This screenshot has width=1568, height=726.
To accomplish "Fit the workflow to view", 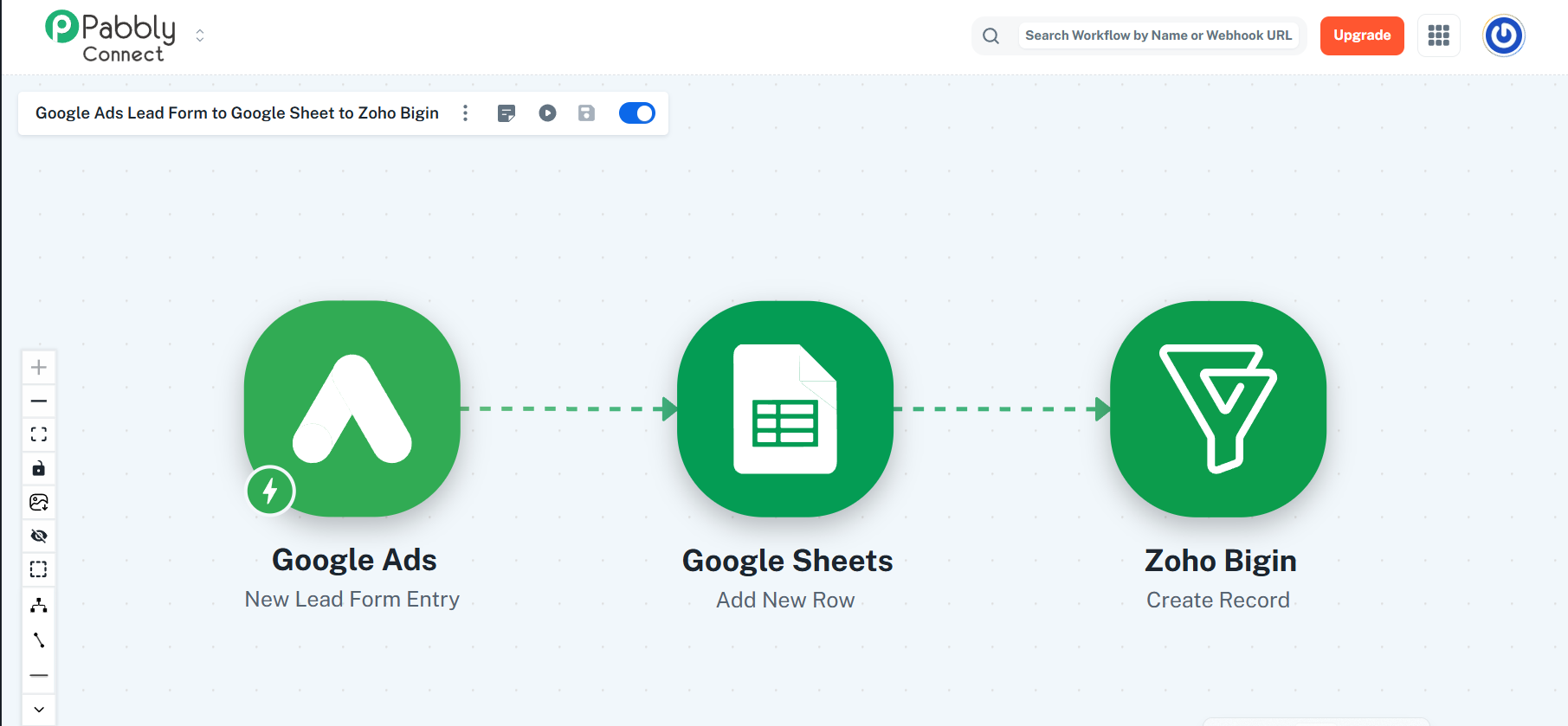I will click(39, 434).
